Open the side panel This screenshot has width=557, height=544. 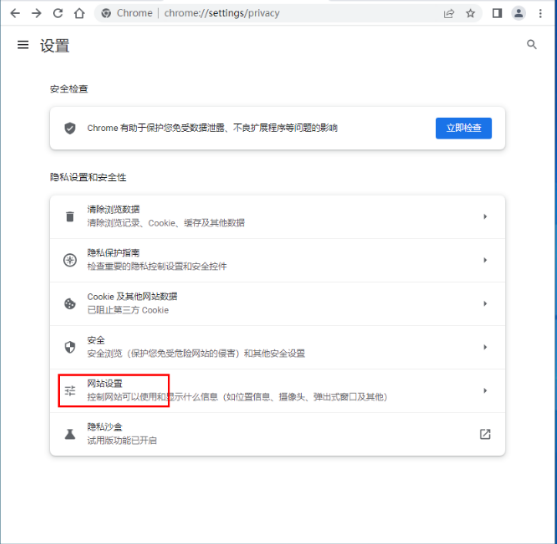click(497, 14)
